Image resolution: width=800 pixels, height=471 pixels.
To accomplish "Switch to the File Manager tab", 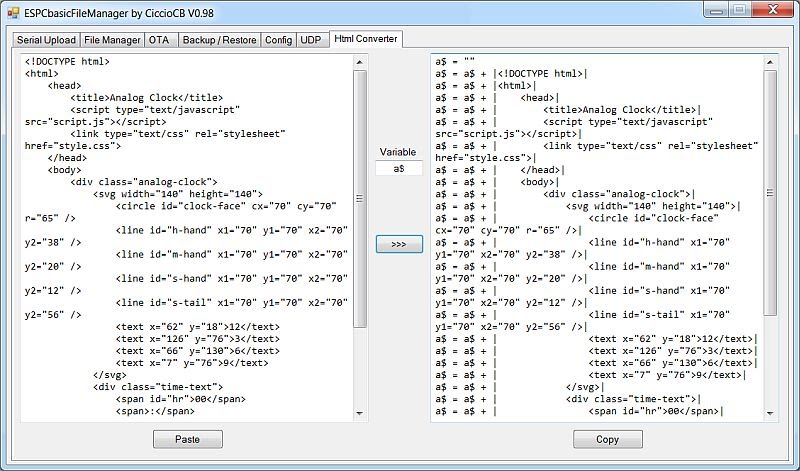I will pyautogui.click(x=112, y=40).
